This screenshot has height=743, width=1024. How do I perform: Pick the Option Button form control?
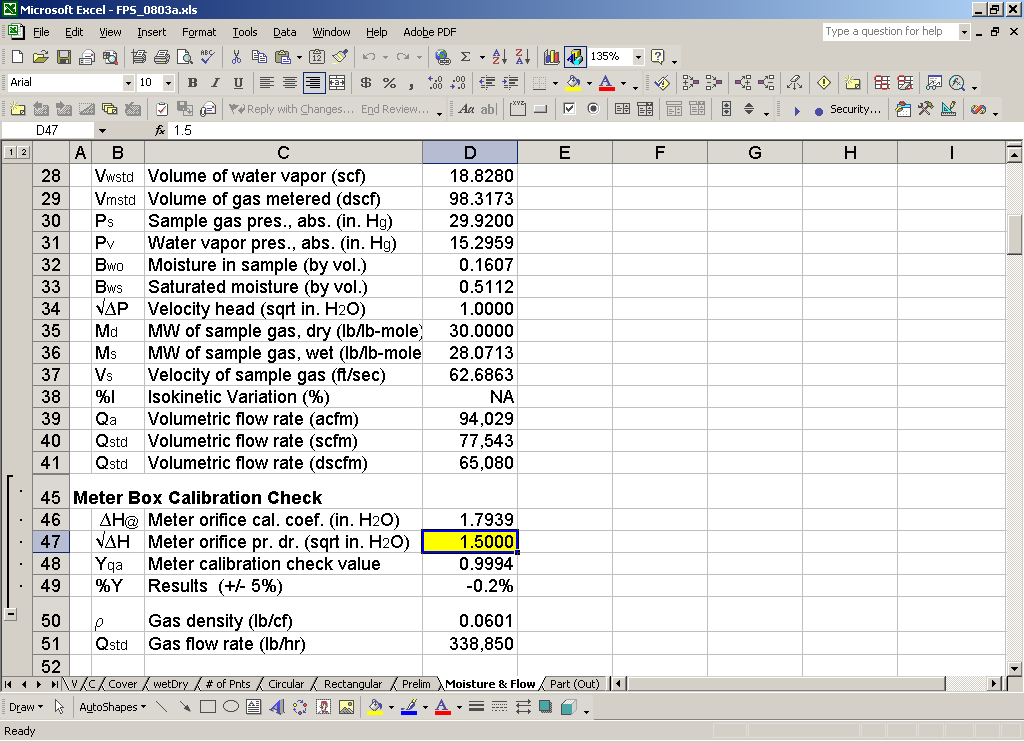click(x=593, y=109)
